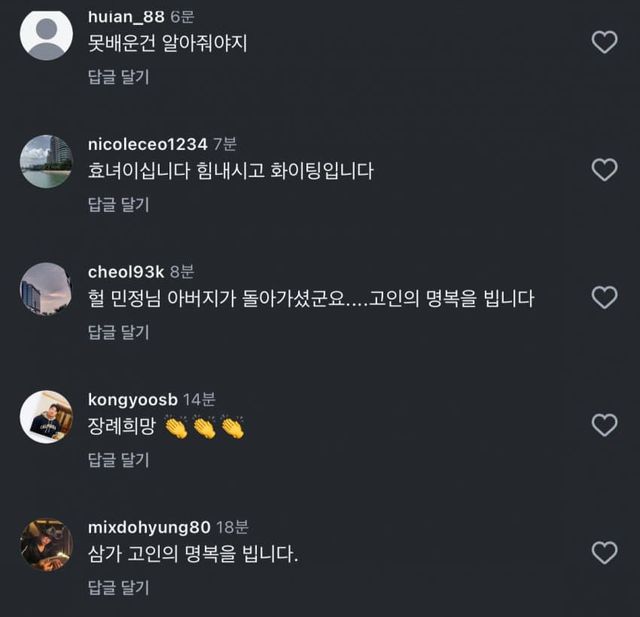This screenshot has width=640, height=617.
Task: Open huian_88's default profile avatar
Action: click(x=46, y=34)
